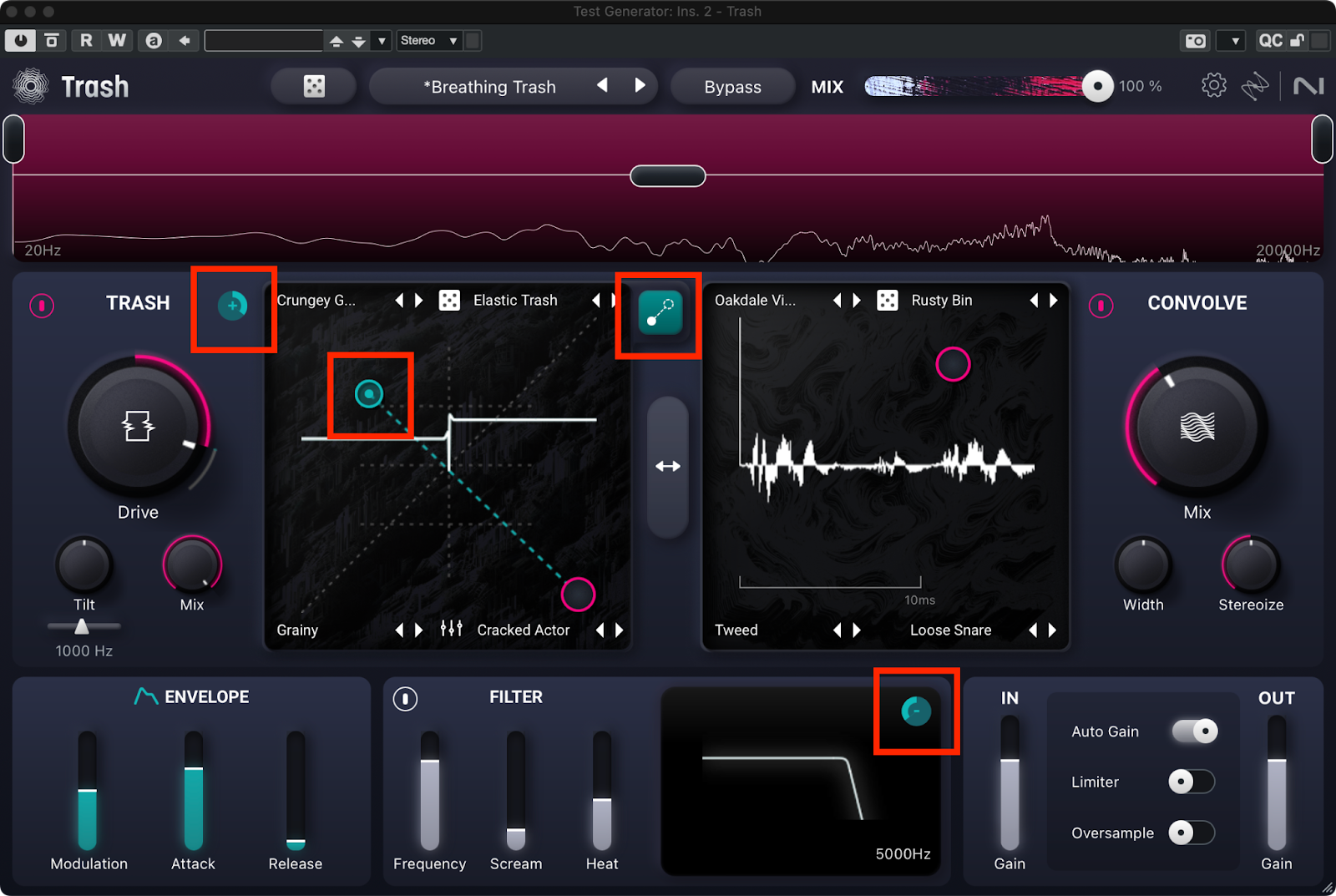Click the Width knob
The width and height of the screenshot is (1336, 896).
[1143, 565]
